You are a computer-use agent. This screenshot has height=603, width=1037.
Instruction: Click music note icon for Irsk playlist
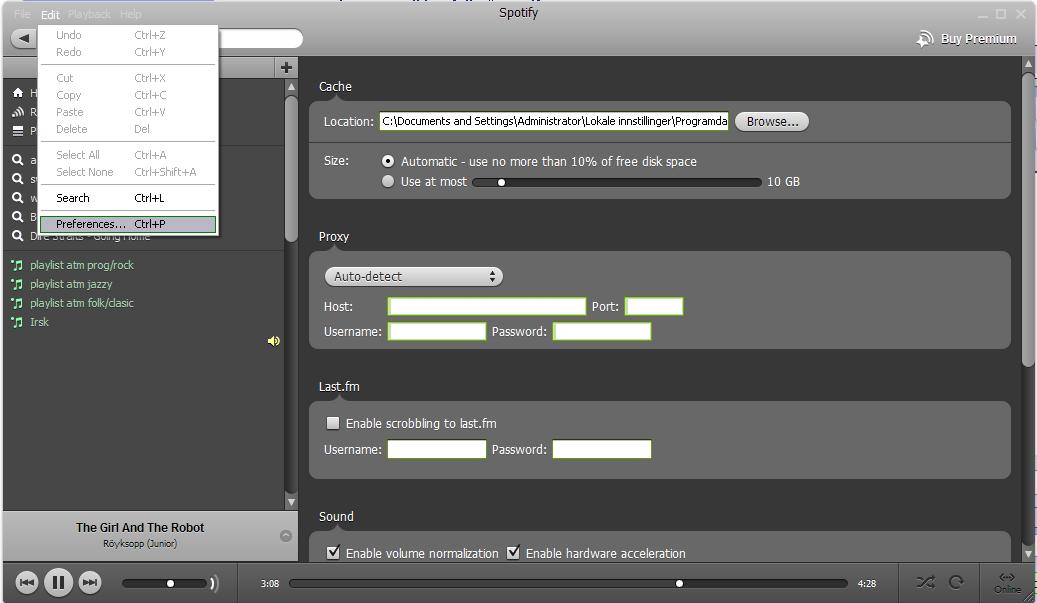click(x=17, y=323)
